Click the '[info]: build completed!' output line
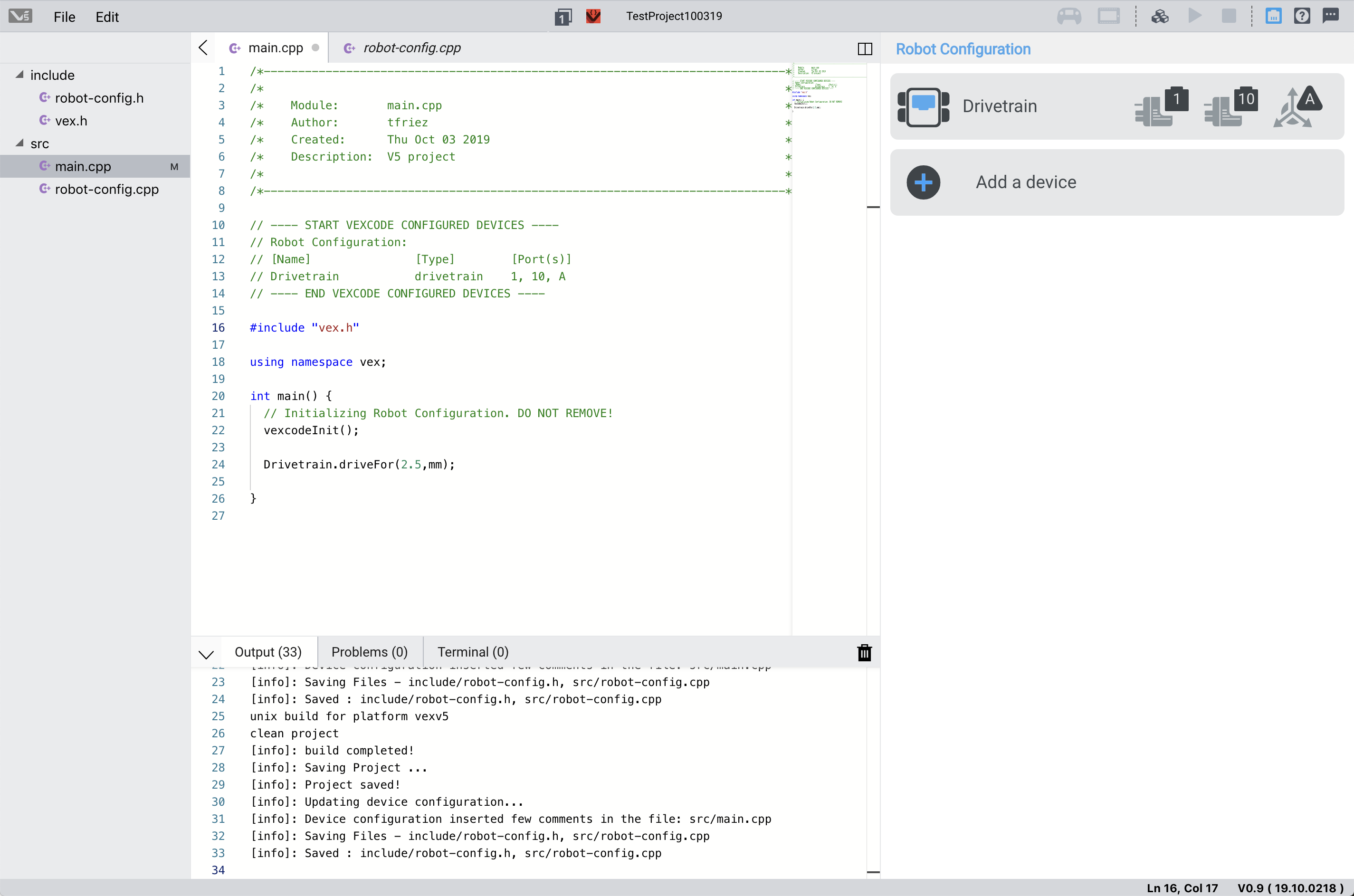Screen dimensions: 1354x896 (333, 750)
